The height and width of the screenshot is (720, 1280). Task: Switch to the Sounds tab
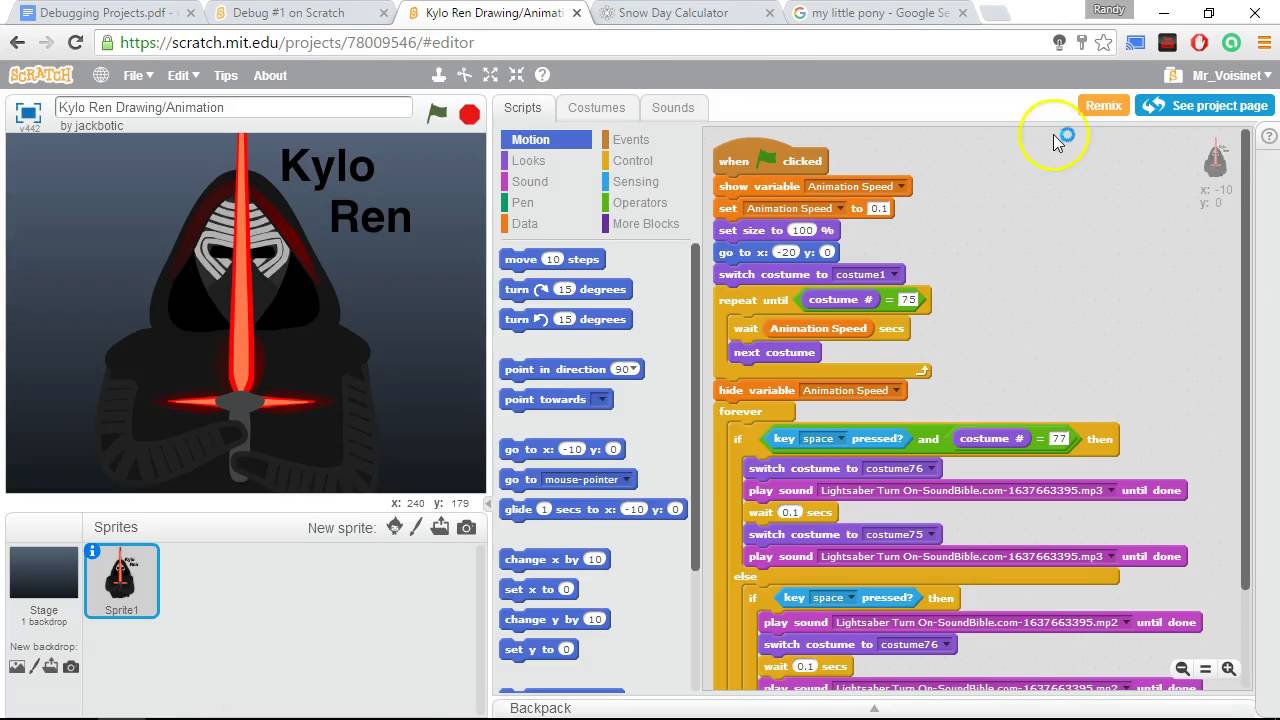click(x=673, y=108)
